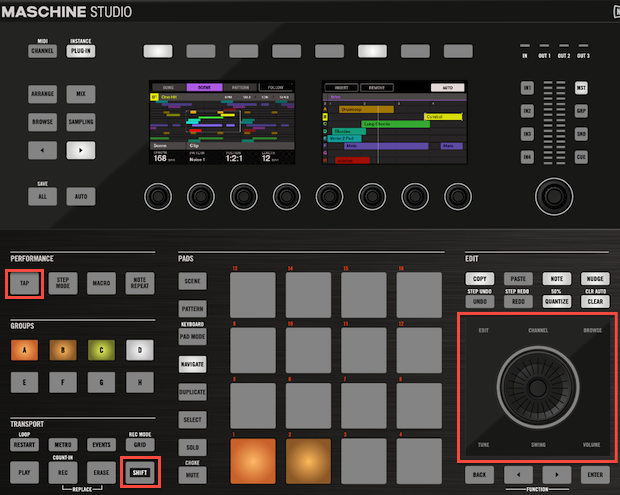Click the left arrow below BROWSE
This screenshot has width=620, height=495.
[42, 150]
